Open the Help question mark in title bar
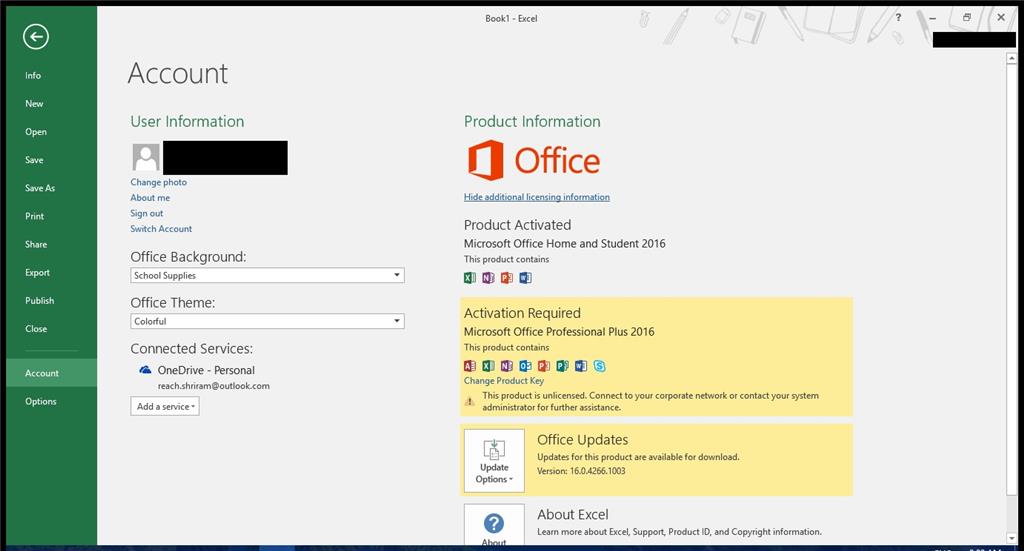1024x551 pixels. [899, 18]
